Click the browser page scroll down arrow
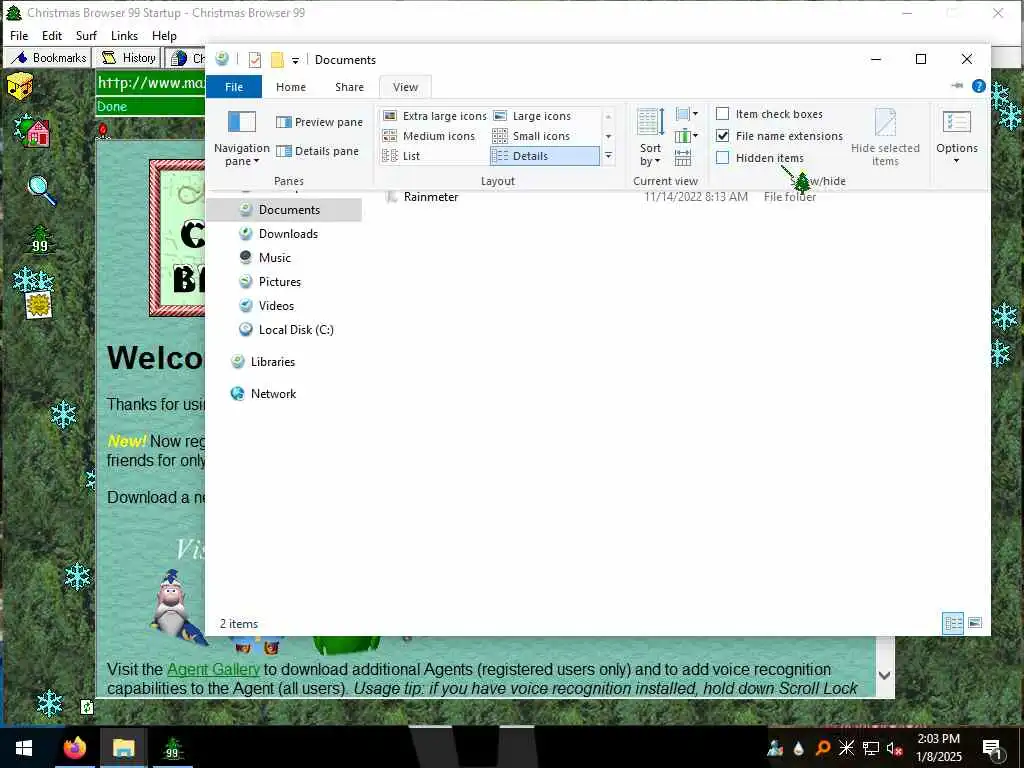This screenshot has width=1024, height=768. [x=885, y=675]
